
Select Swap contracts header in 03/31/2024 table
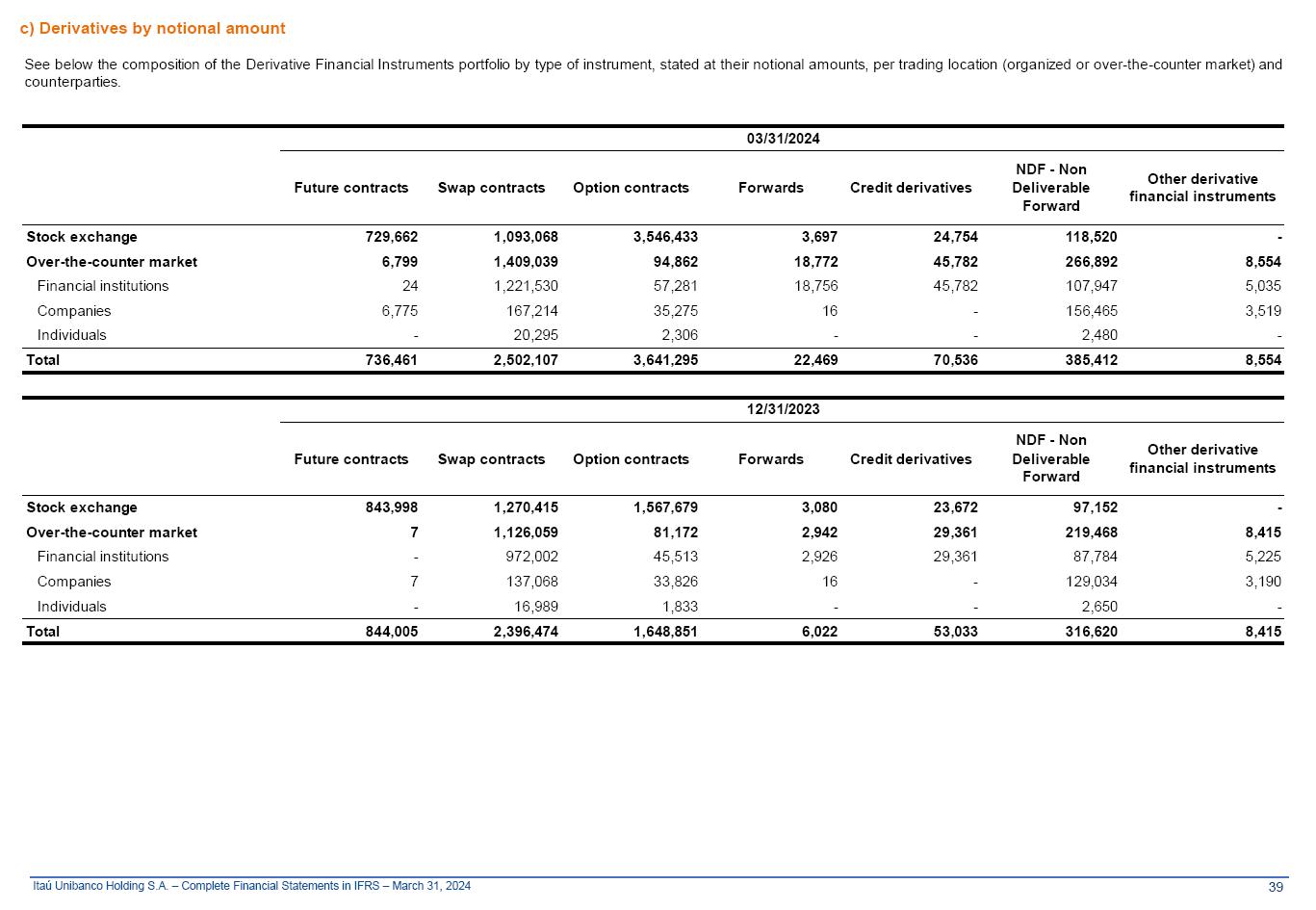(x=491, y=188)
